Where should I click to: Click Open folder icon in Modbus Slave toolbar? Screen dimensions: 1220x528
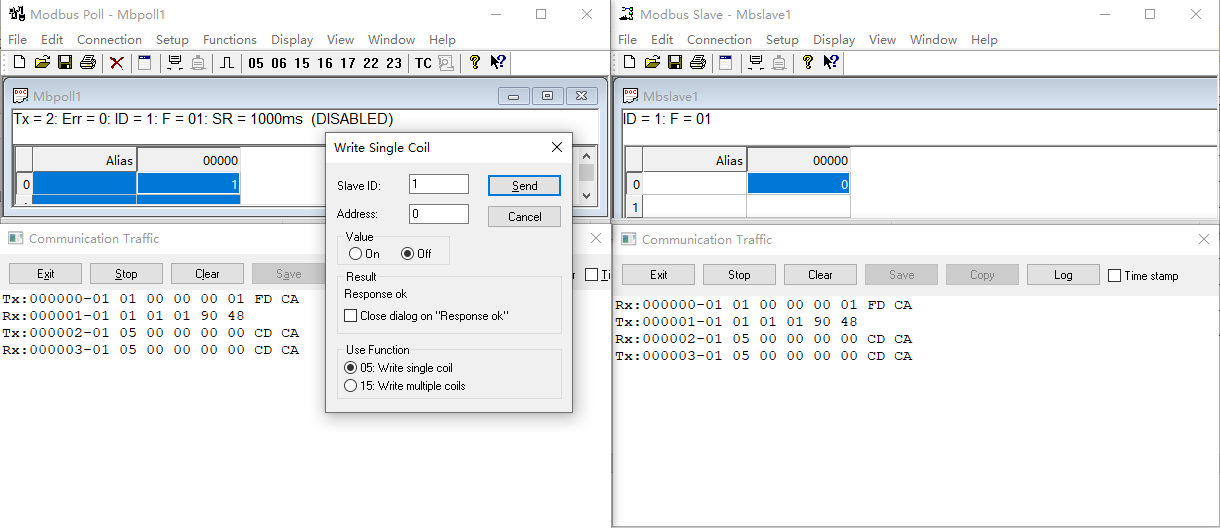[652, 63]
